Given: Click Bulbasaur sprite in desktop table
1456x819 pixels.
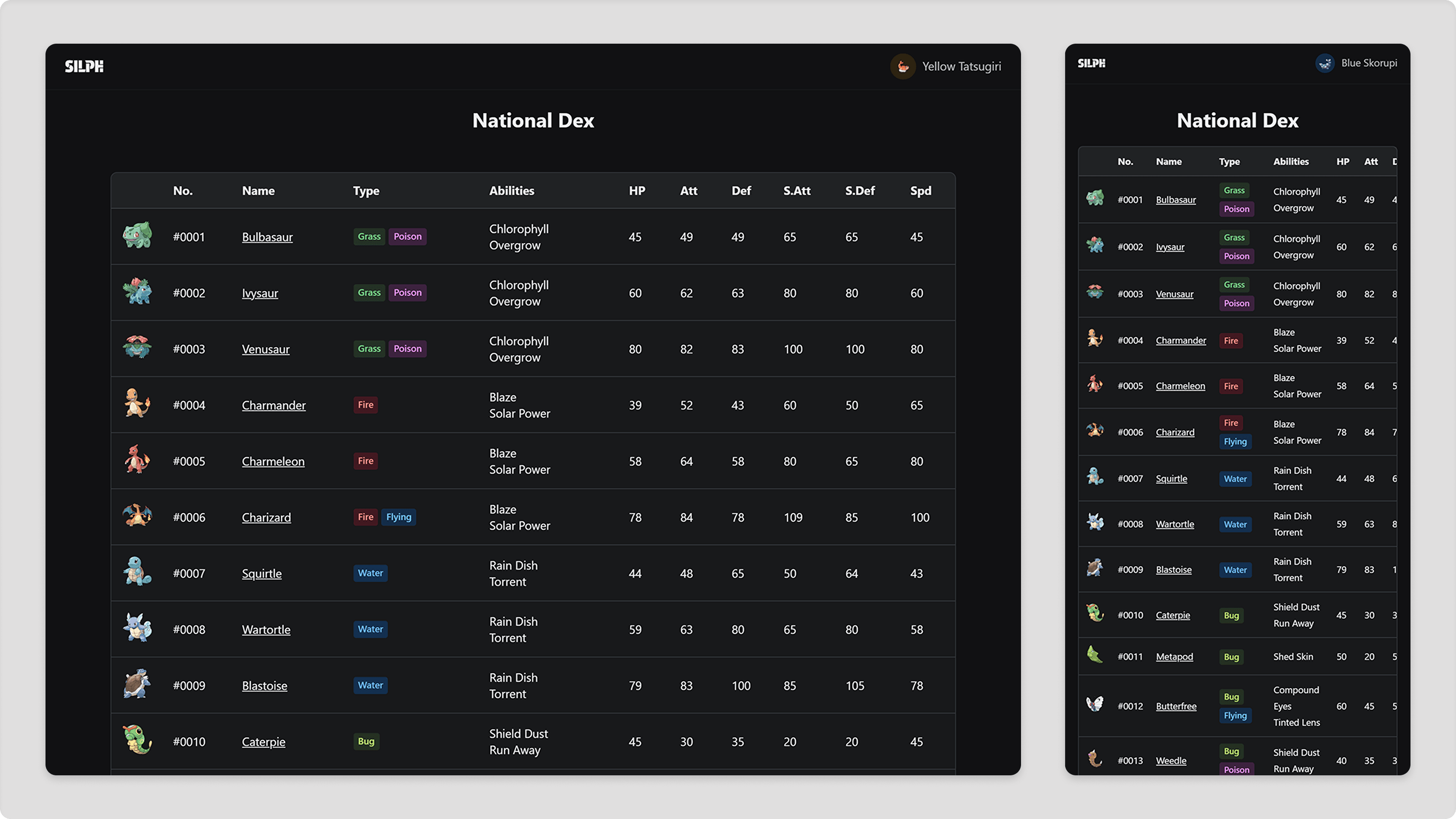Looking at the screenshot, I should [x=137, y=236].
